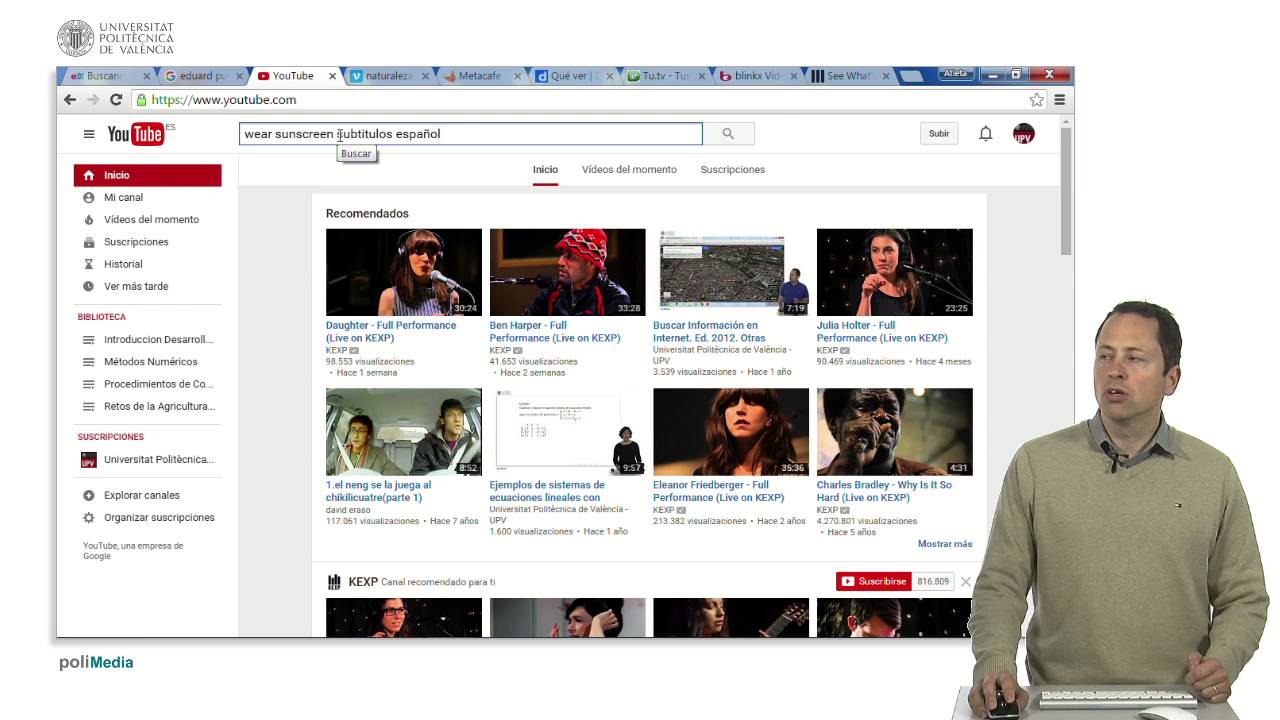
Task: Open the Chrome menu icon
Action: click(1060, 100)
